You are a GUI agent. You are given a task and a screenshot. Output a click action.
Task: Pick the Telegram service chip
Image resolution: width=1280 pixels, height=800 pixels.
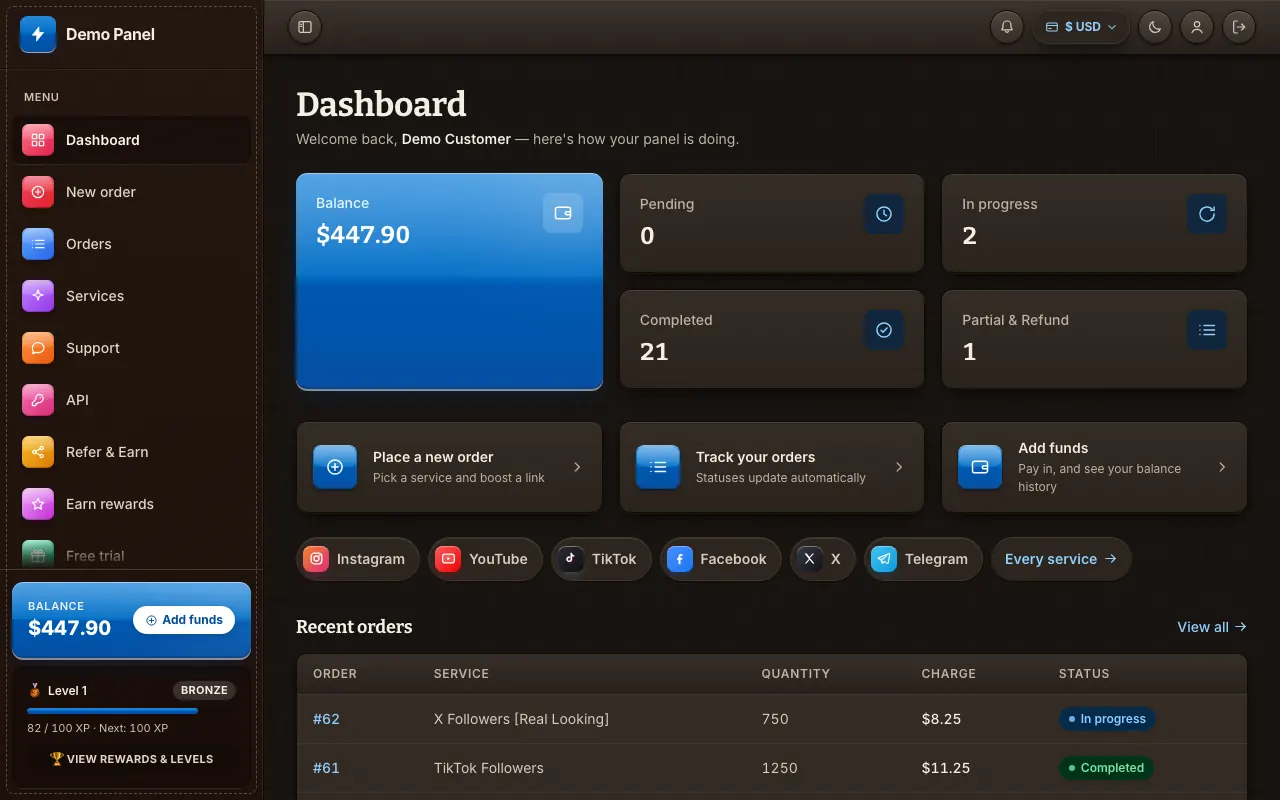pos(923,559)
